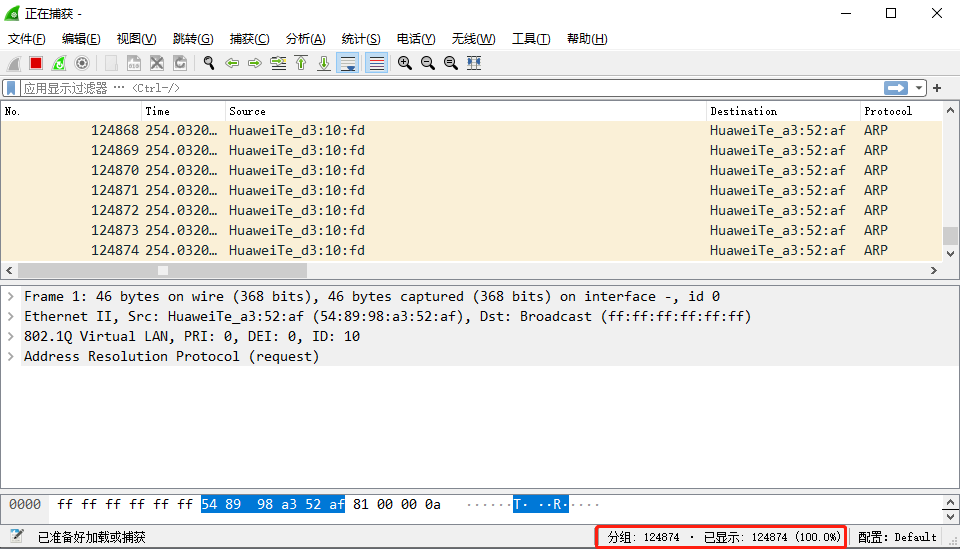This screenshot has width=960, height=549.
Task: Click the display filter input field
Action: click(452, 88)
